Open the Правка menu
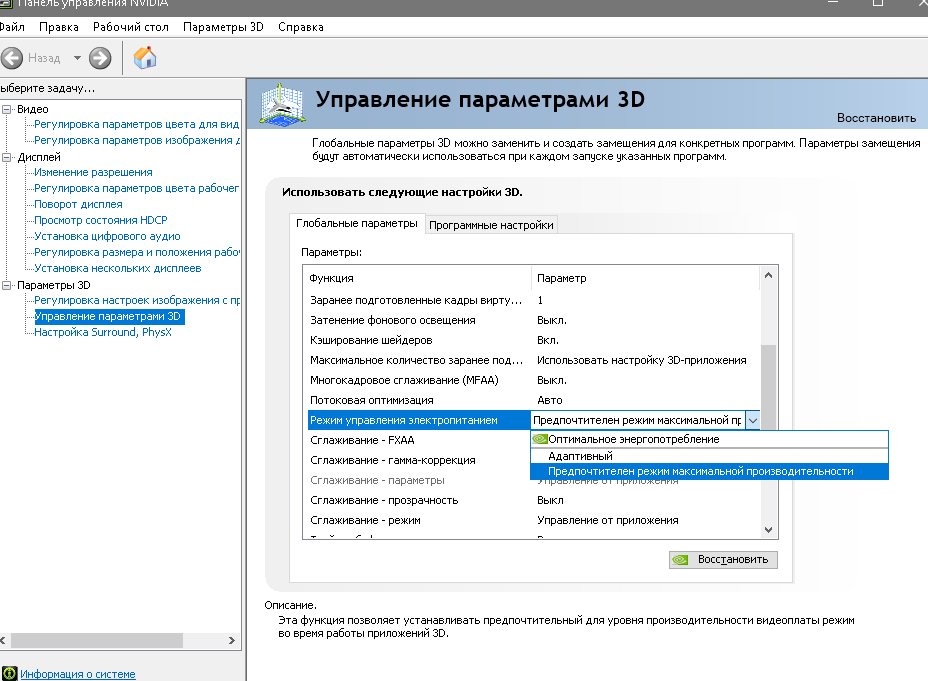 59,27
